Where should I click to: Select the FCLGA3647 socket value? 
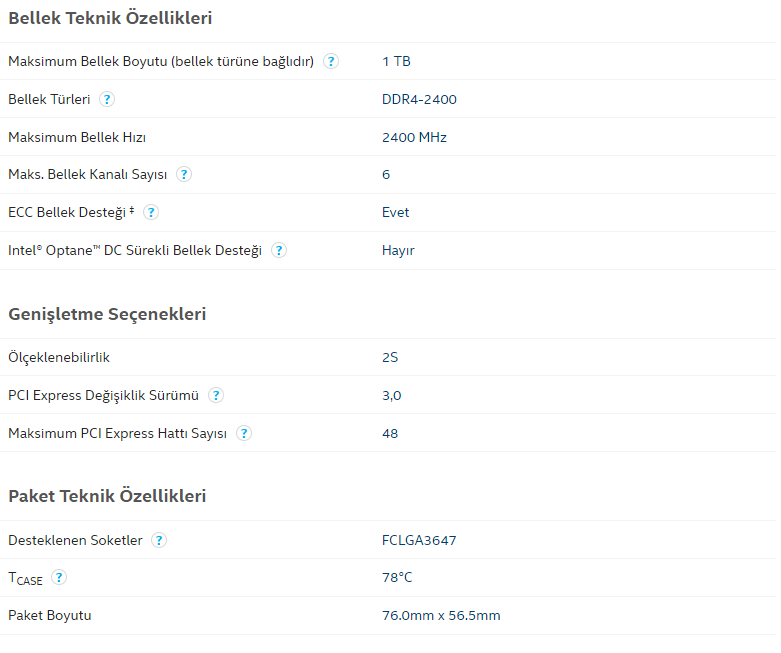click(419, 540)
